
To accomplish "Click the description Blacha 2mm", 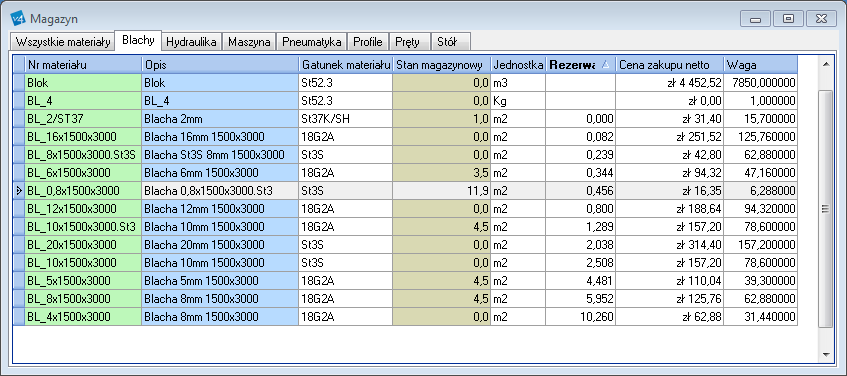I will (x=220, y=119).
